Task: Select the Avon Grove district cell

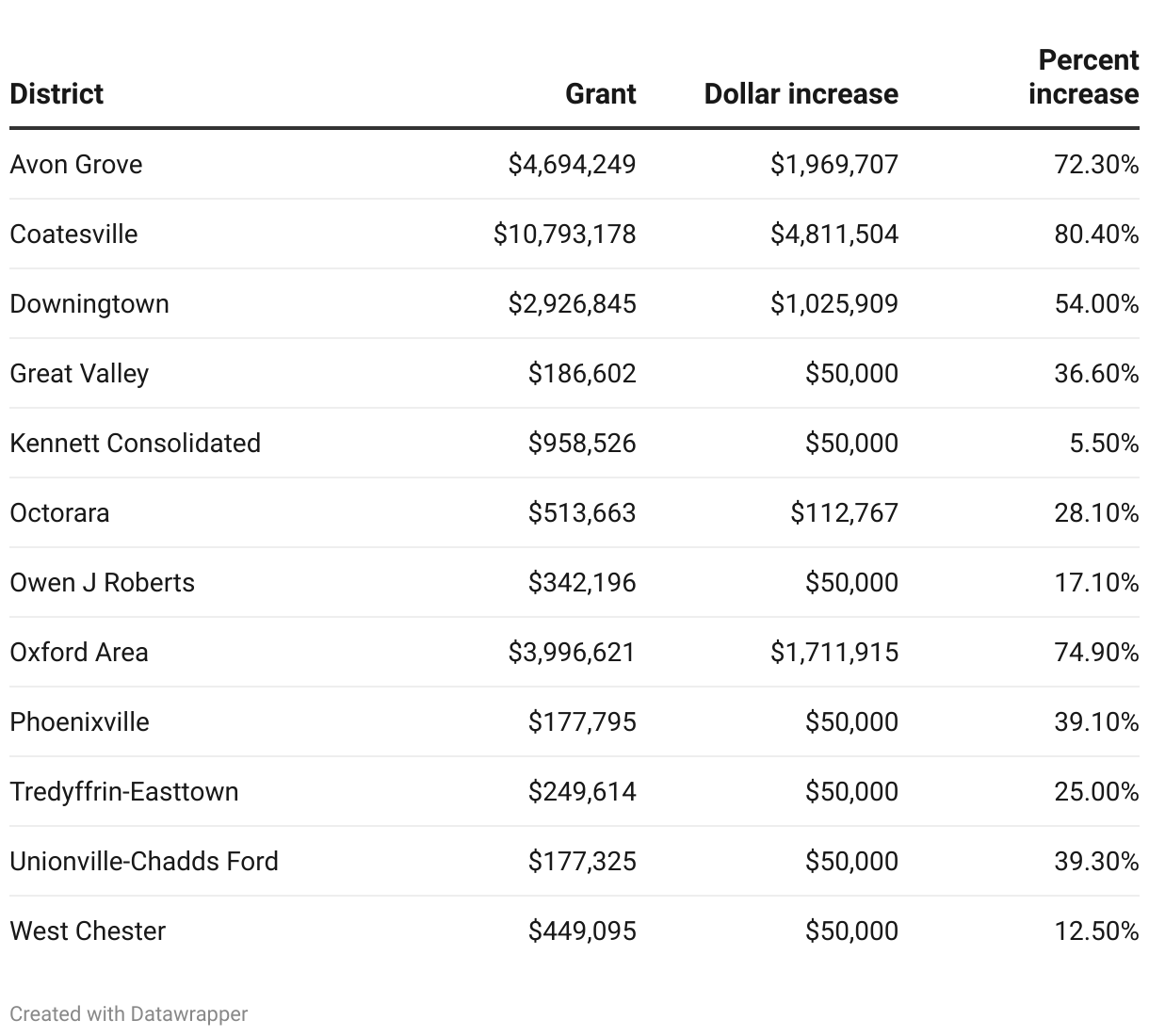Action: pos(76,165)
